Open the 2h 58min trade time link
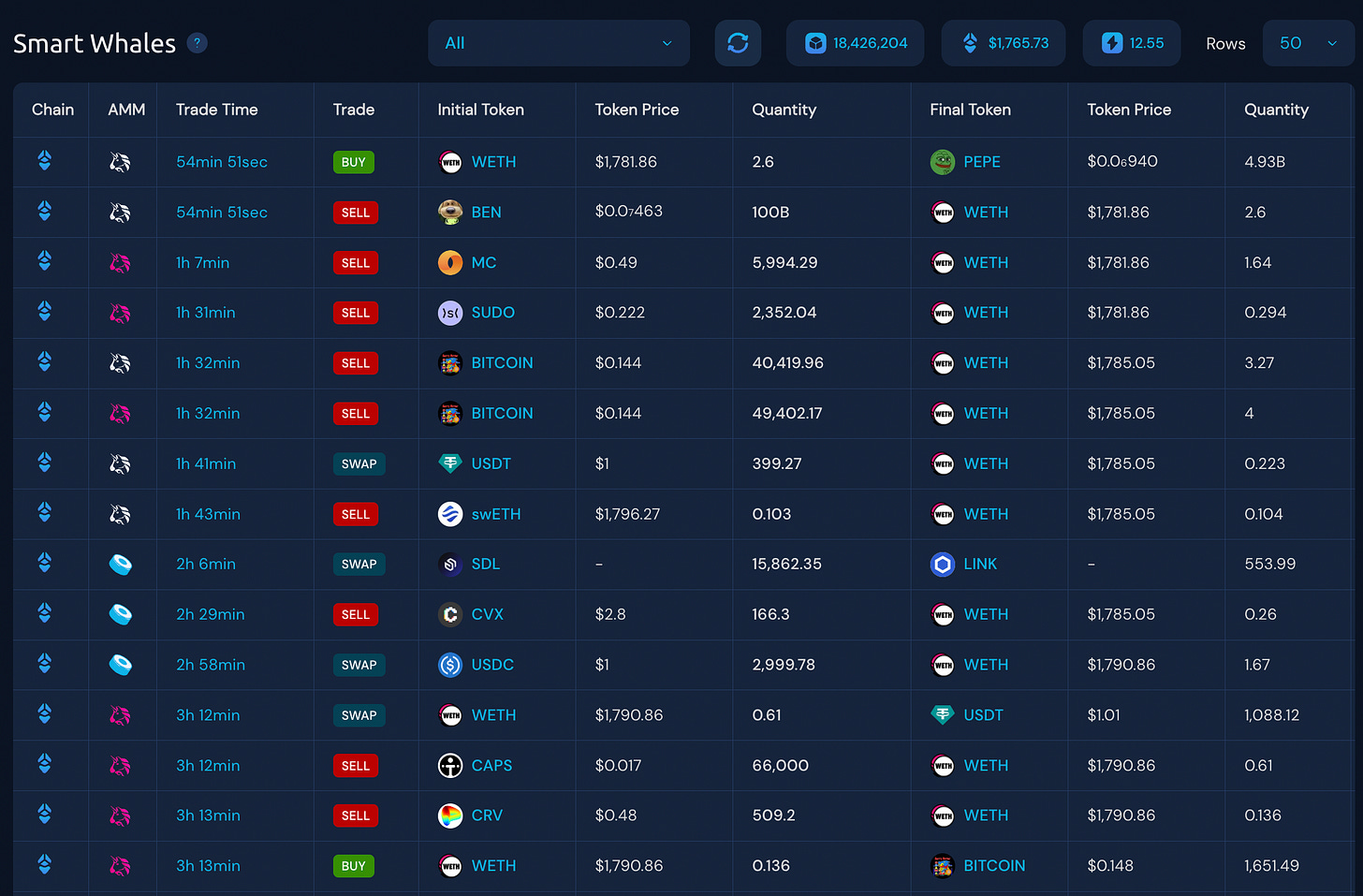The height and width of the screenshot is (896, 1363). (211, 665)
